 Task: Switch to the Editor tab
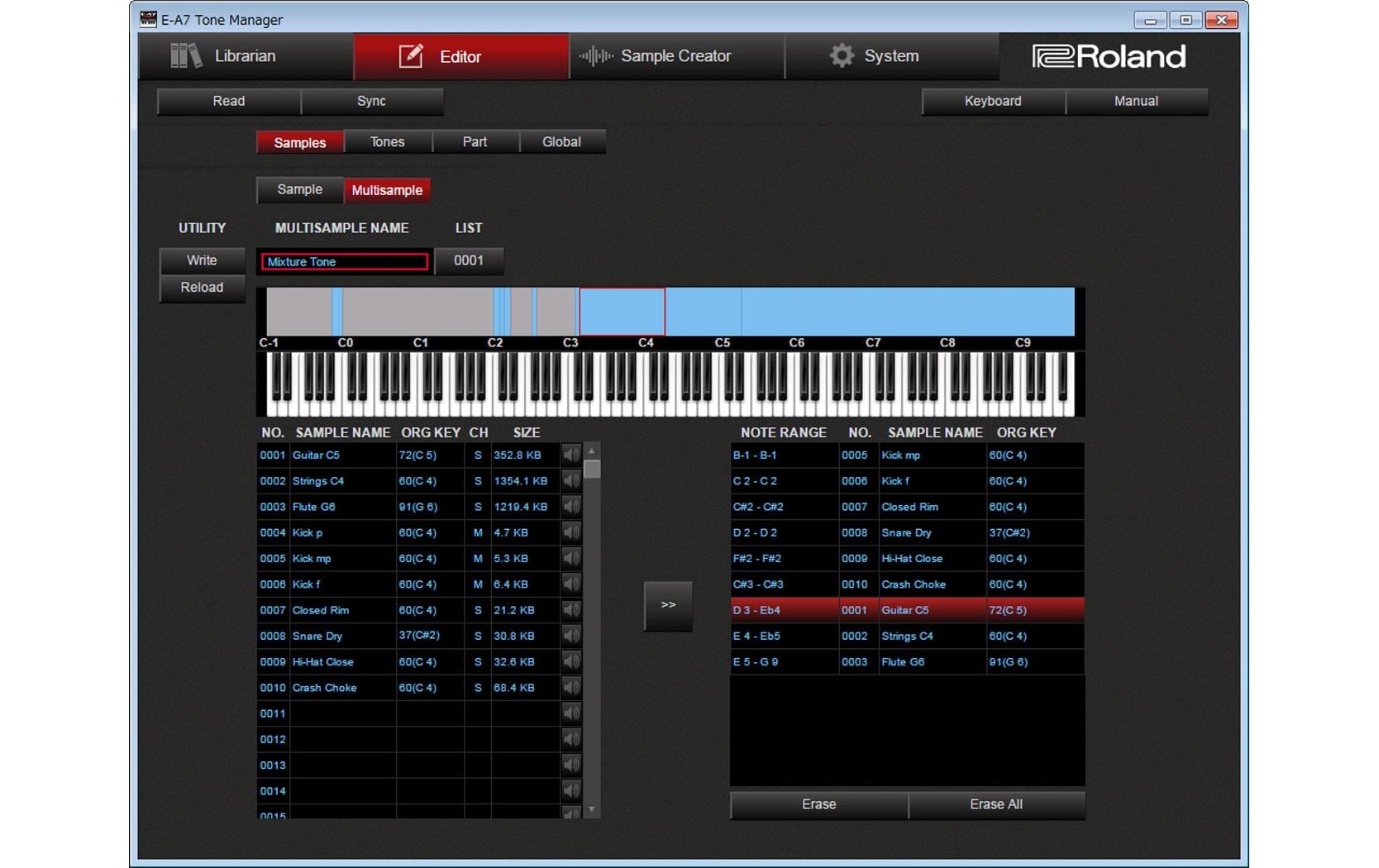(461, 56)
